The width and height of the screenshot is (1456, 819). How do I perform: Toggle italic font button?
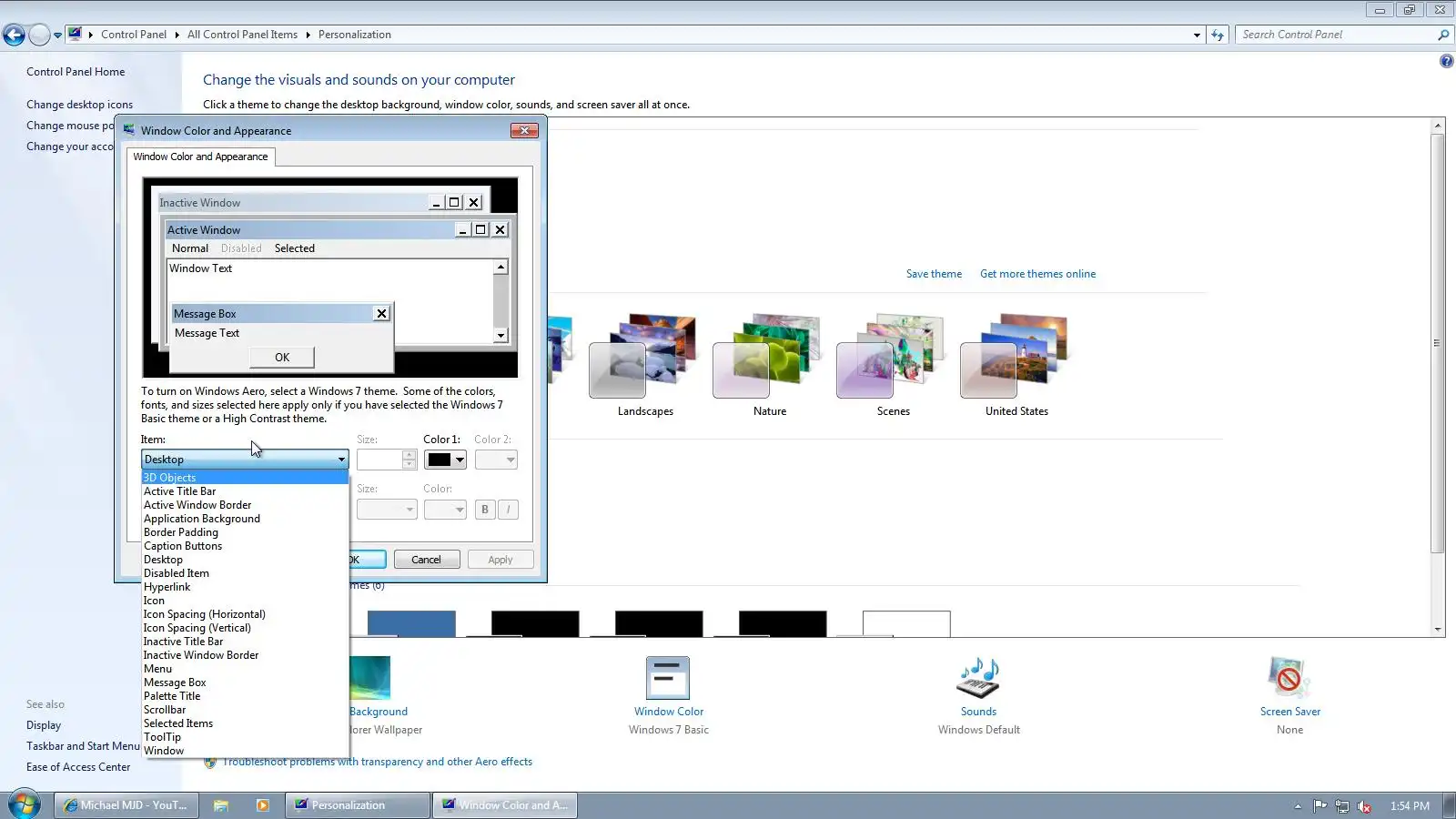pos(508,510)
